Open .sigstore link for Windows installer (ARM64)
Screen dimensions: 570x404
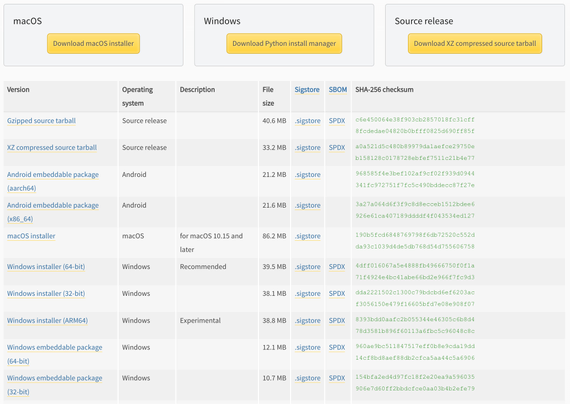point(308,320)
